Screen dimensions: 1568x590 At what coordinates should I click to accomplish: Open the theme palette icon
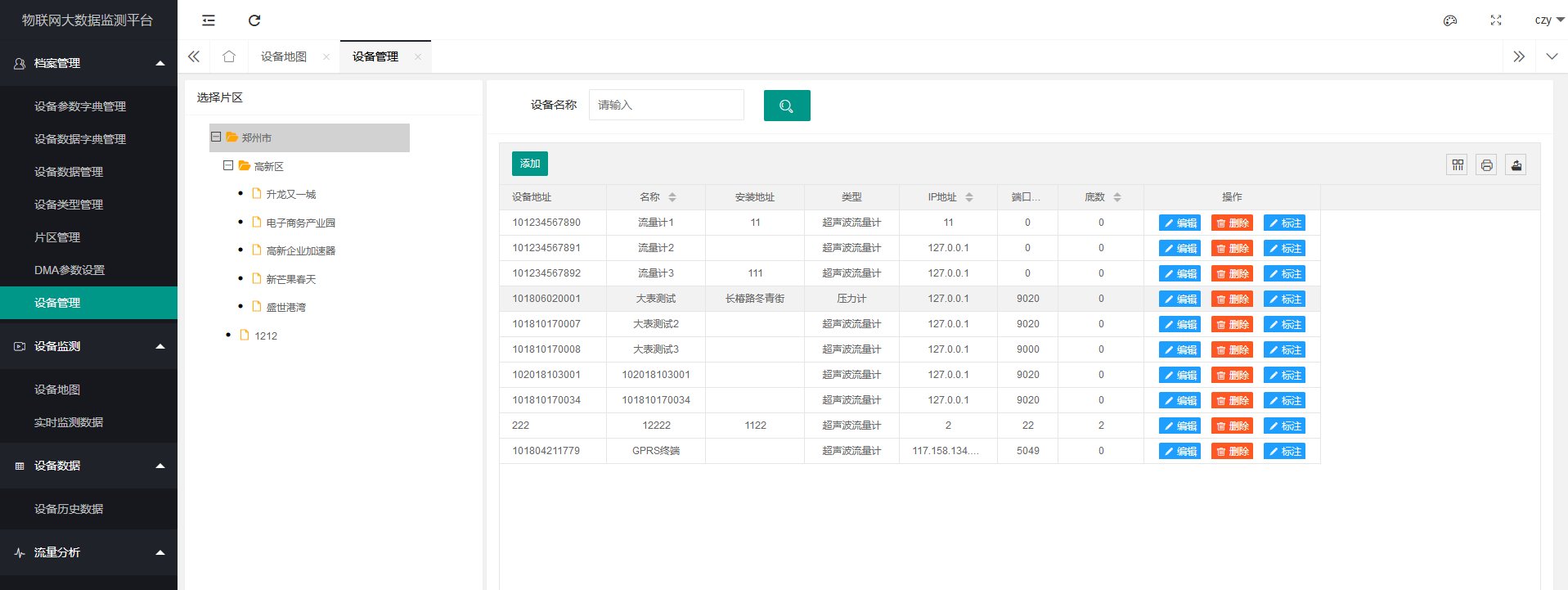tap(1450, 20)
